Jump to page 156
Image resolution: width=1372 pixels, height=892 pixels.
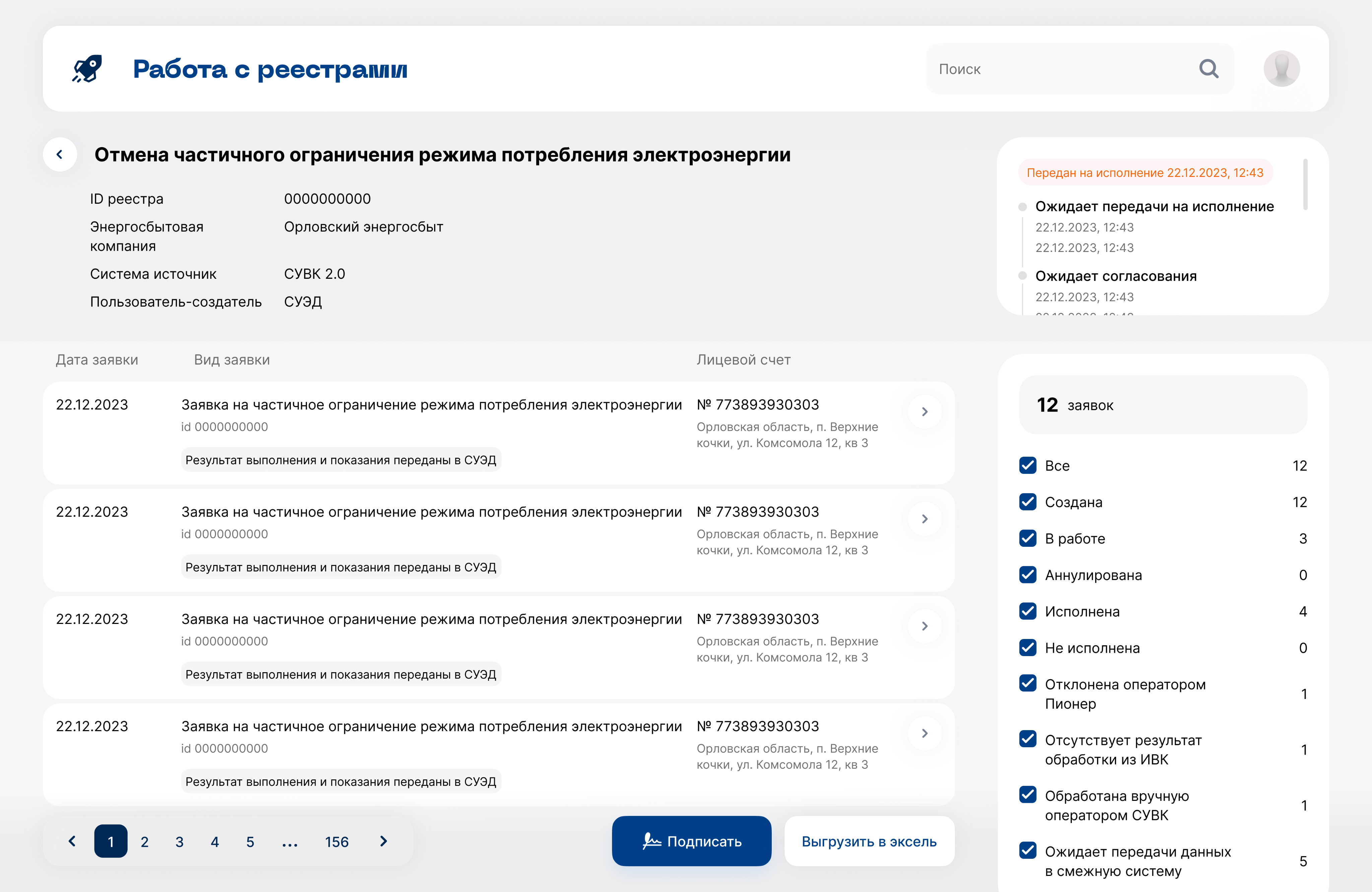337,842
